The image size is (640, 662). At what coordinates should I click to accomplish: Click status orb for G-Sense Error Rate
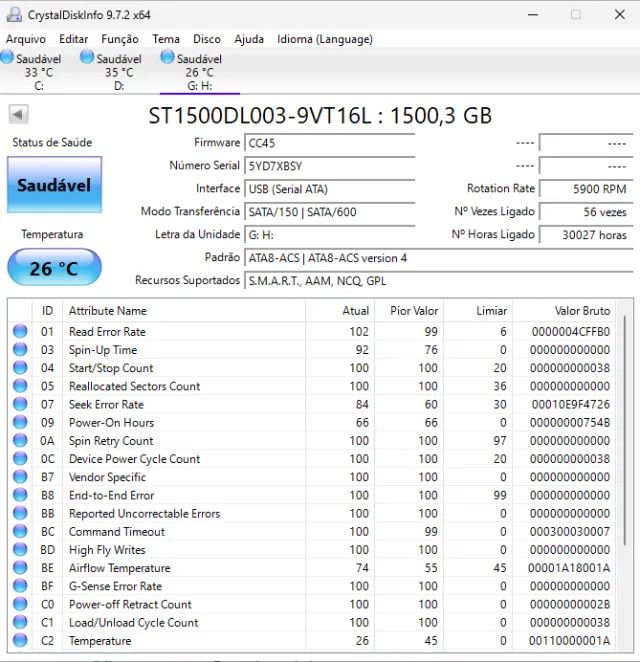(20, 586)
